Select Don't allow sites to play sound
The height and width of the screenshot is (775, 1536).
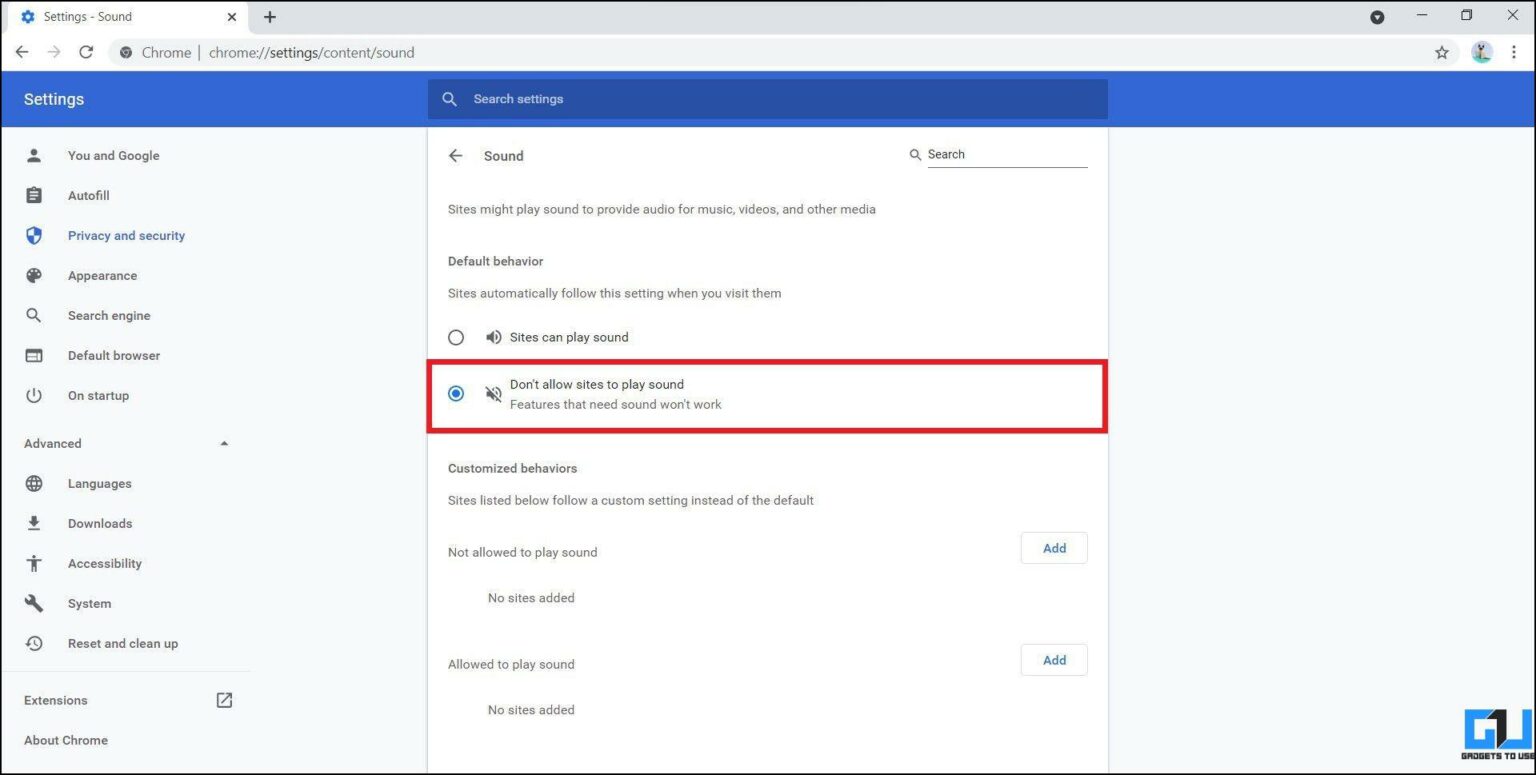coord(456,393)
